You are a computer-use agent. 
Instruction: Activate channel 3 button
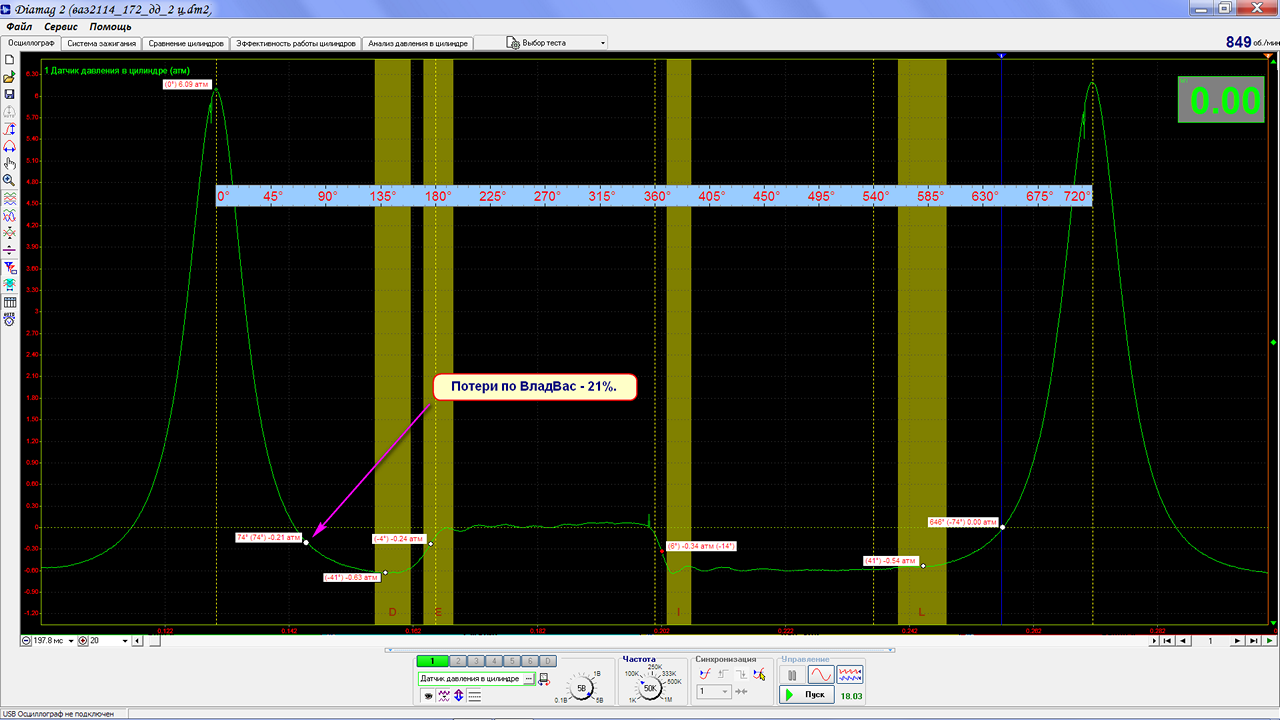pyautogui.click(x=476, y=660)
